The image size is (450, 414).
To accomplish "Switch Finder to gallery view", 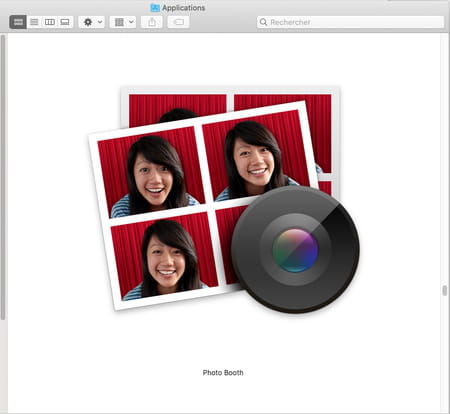I will coord(65,22).
